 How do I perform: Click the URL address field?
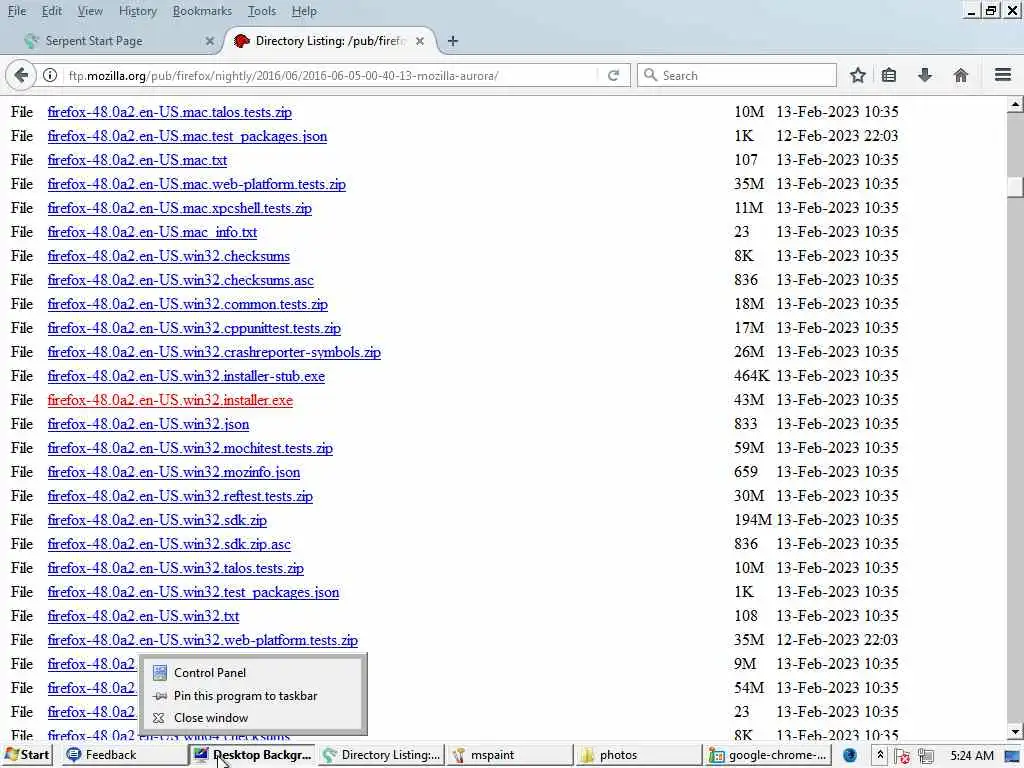pyautogui.click(x=330, y=75)
